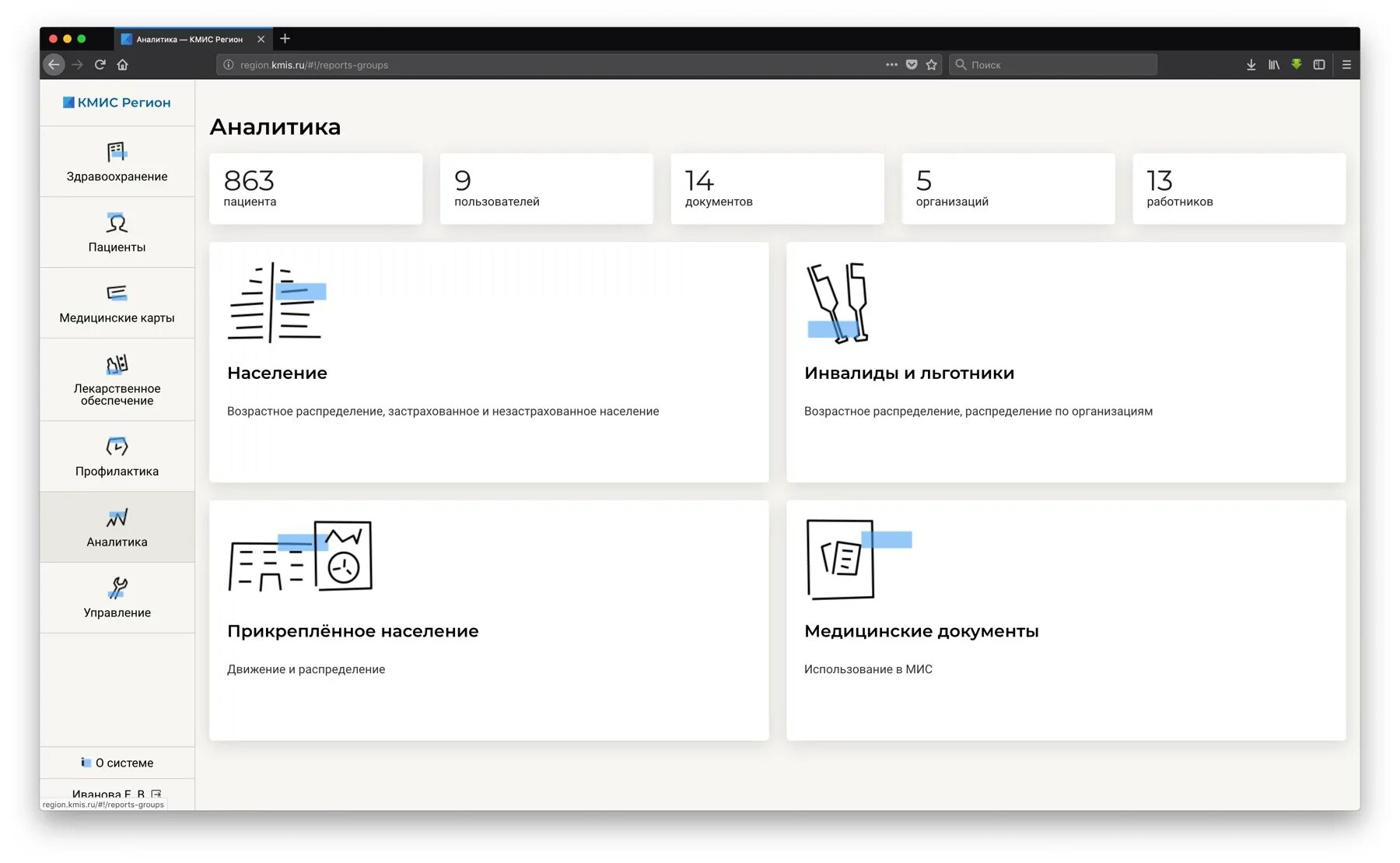Click text 'Движение и распределение'
This screenshot has height=863, width=1400.
[x=306, y=669]
